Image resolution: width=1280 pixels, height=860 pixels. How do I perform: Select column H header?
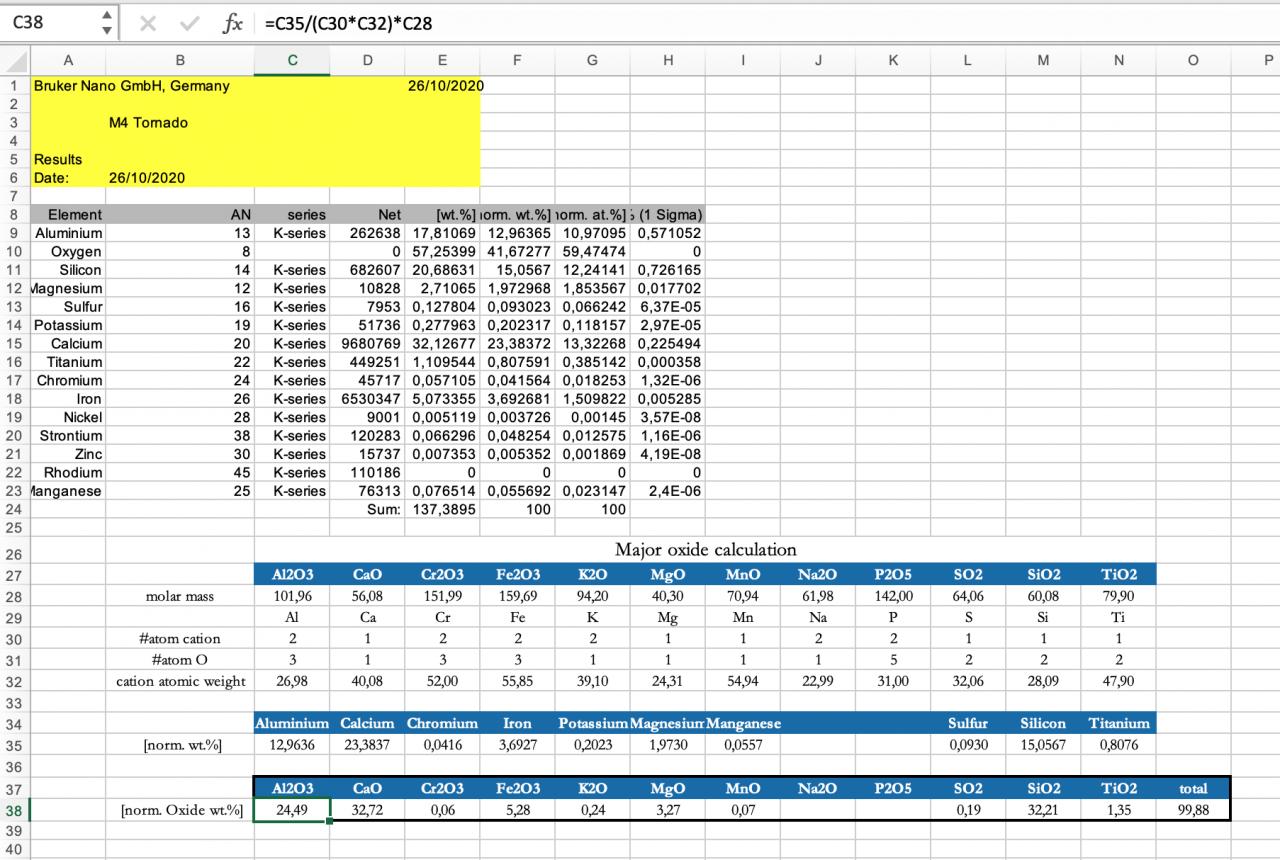668,60
